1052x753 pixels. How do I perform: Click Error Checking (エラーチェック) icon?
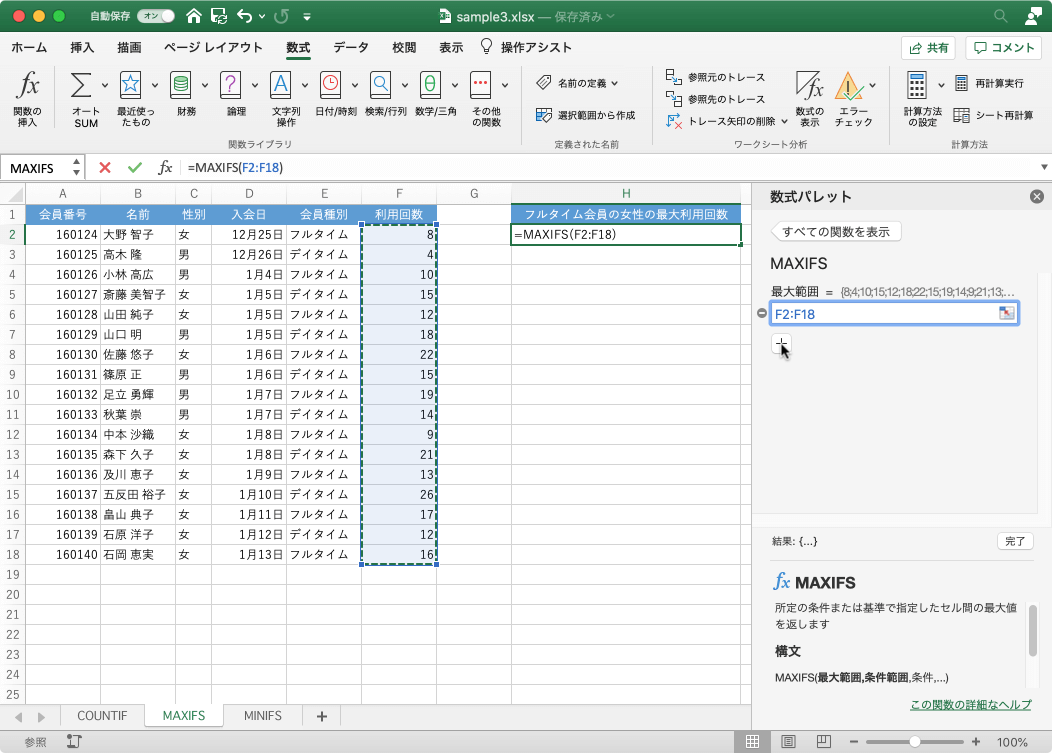(849, 86)
